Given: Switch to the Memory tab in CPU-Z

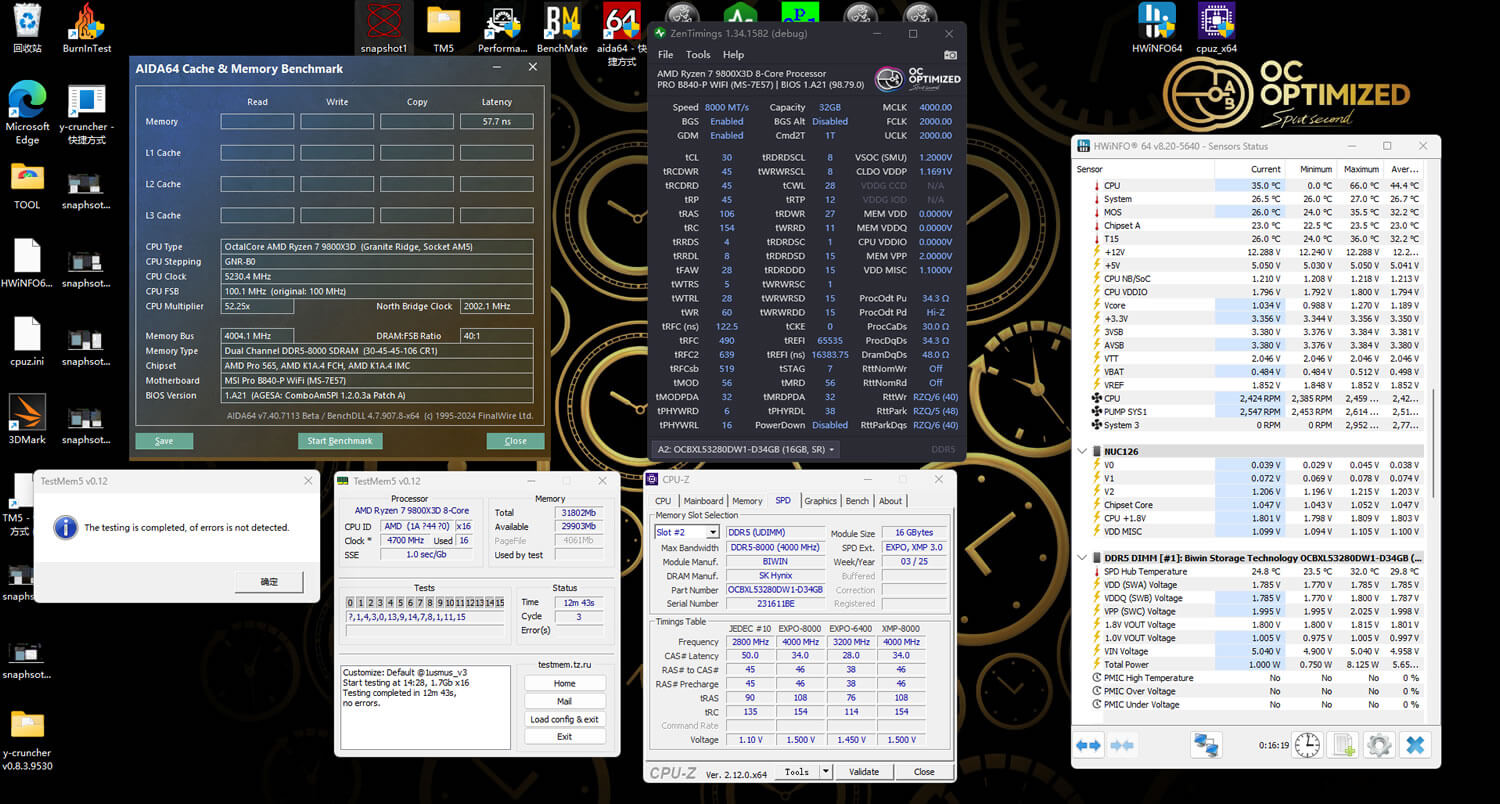Looking at the screenshot, I should point(747,501).
